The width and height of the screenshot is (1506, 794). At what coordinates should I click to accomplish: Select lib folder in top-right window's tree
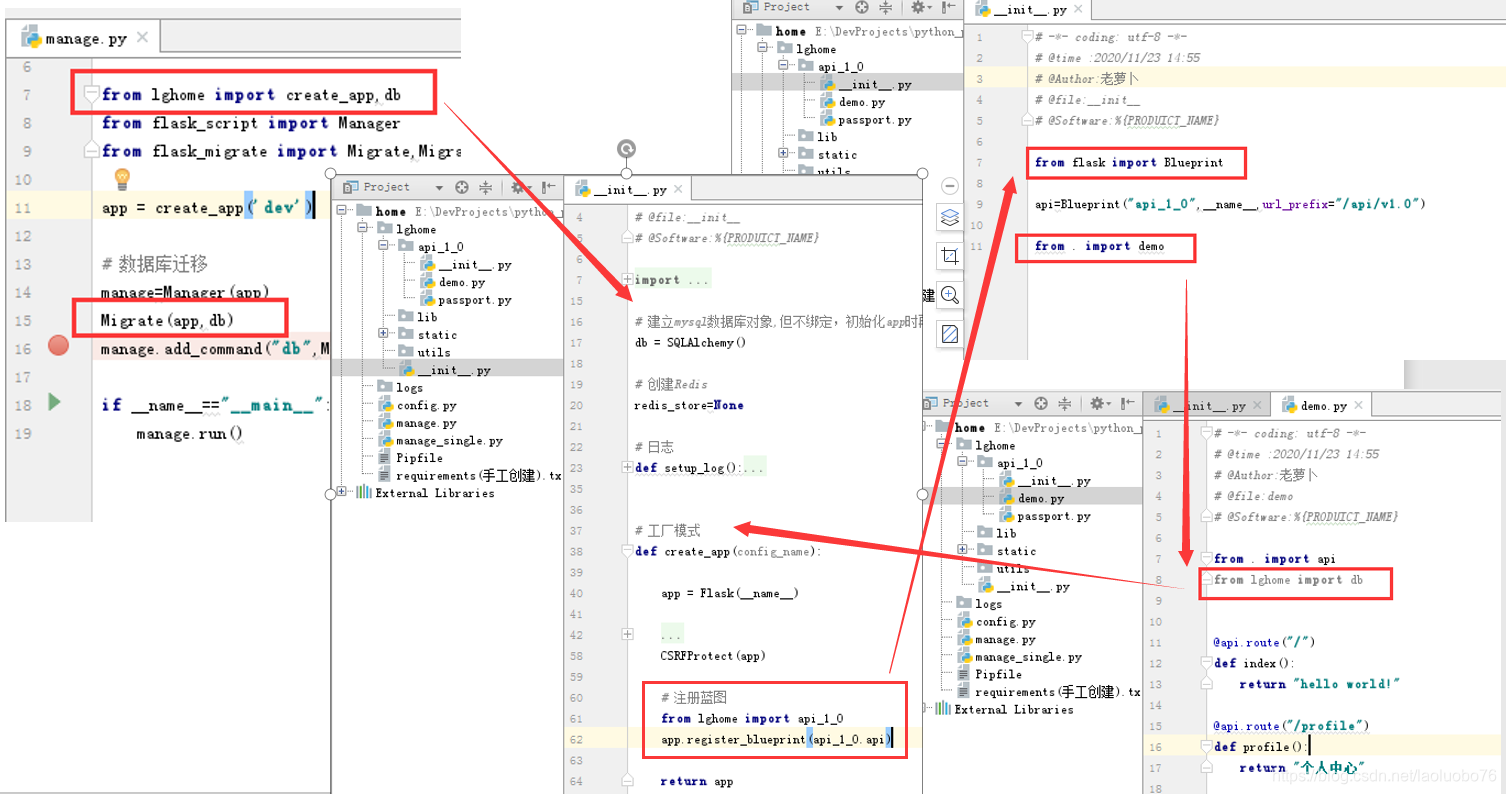[x=818, y=137]
